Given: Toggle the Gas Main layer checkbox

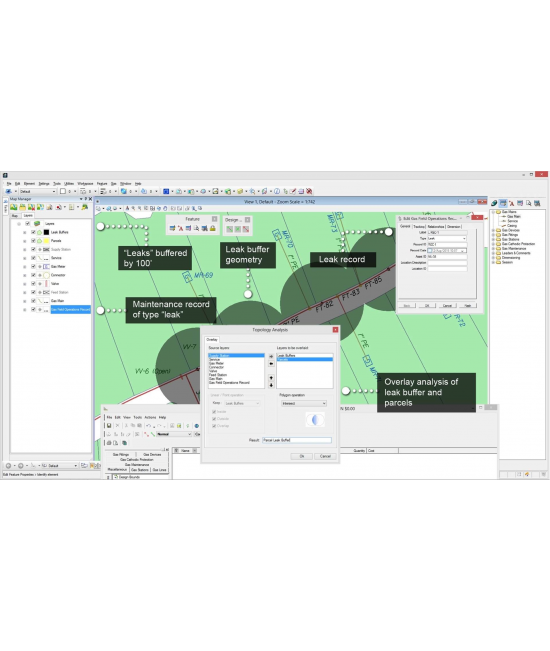Looking at the screenshot, I should [33, 301].
